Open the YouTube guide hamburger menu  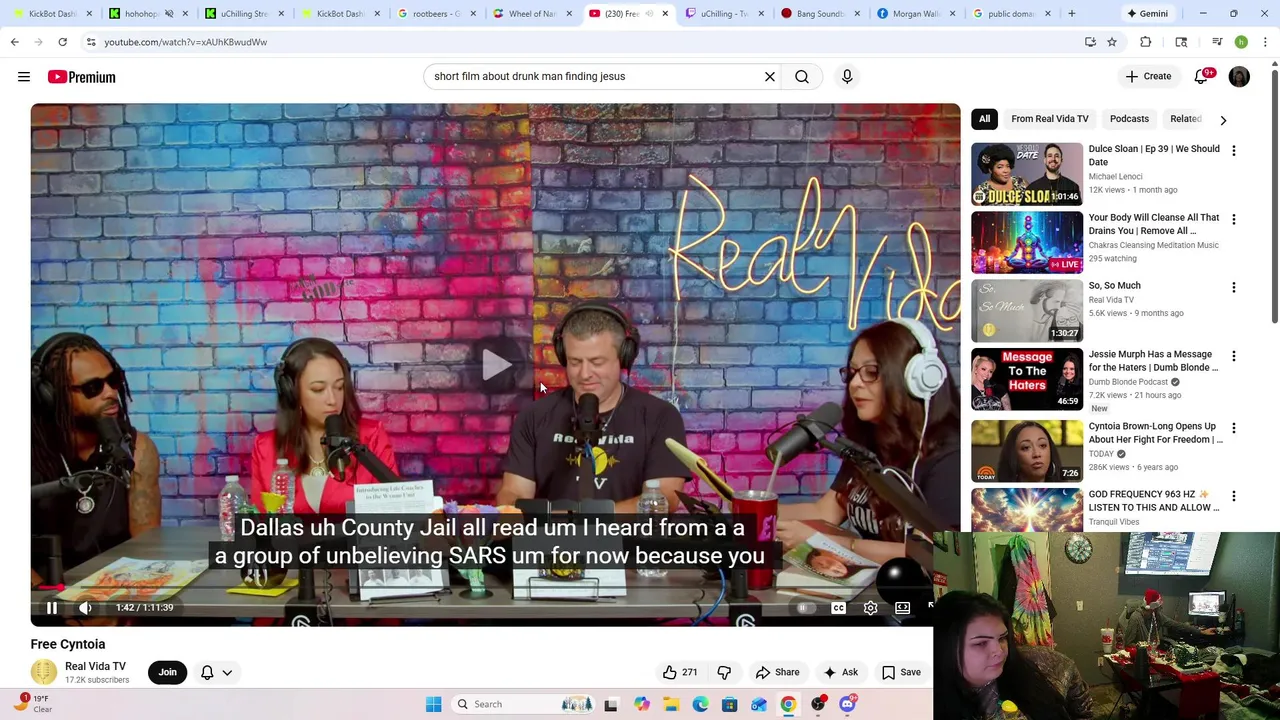point(24,77)
